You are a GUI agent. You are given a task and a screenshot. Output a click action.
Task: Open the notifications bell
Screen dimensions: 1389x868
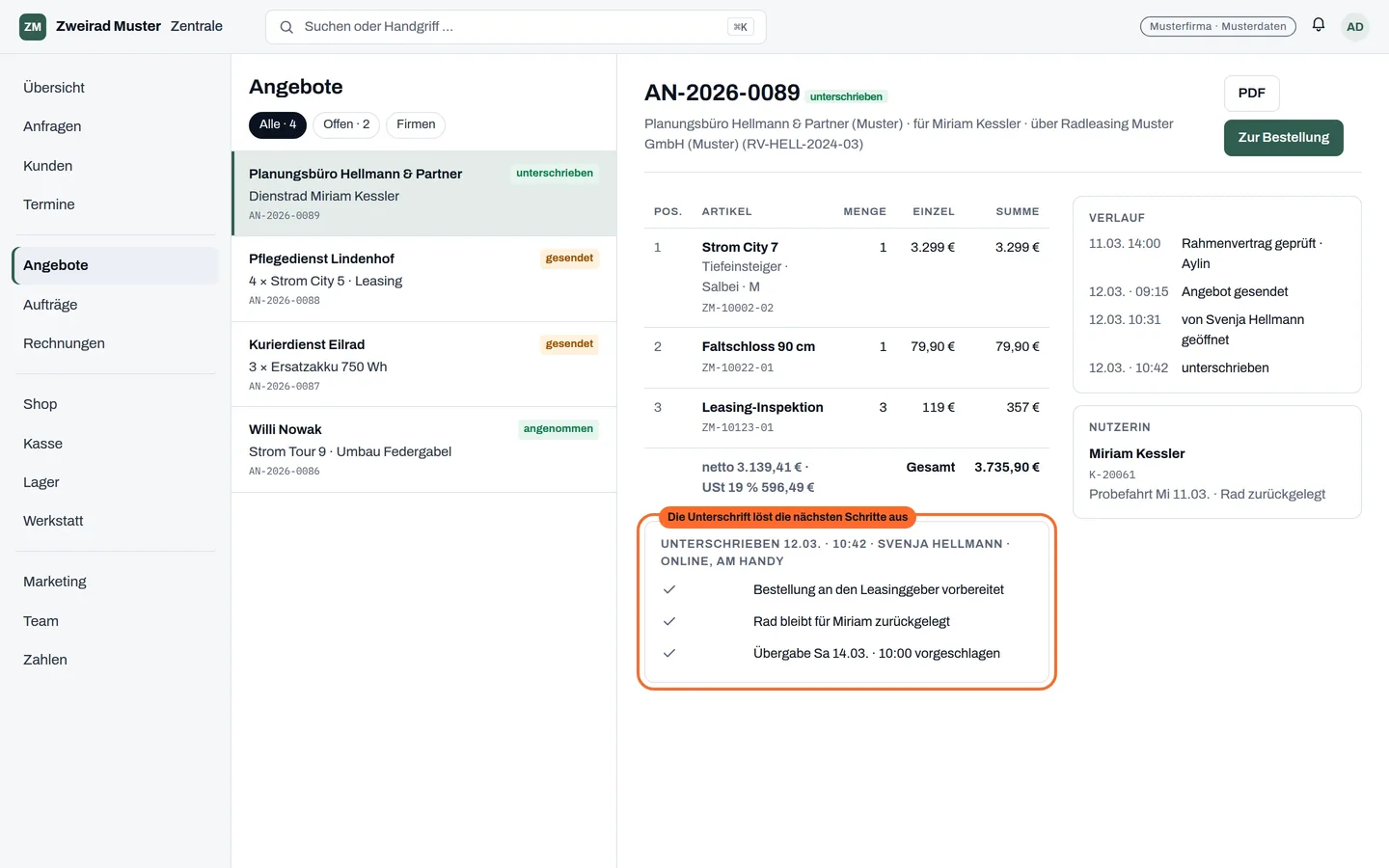pyautogui.click(x=1319, y=26)
